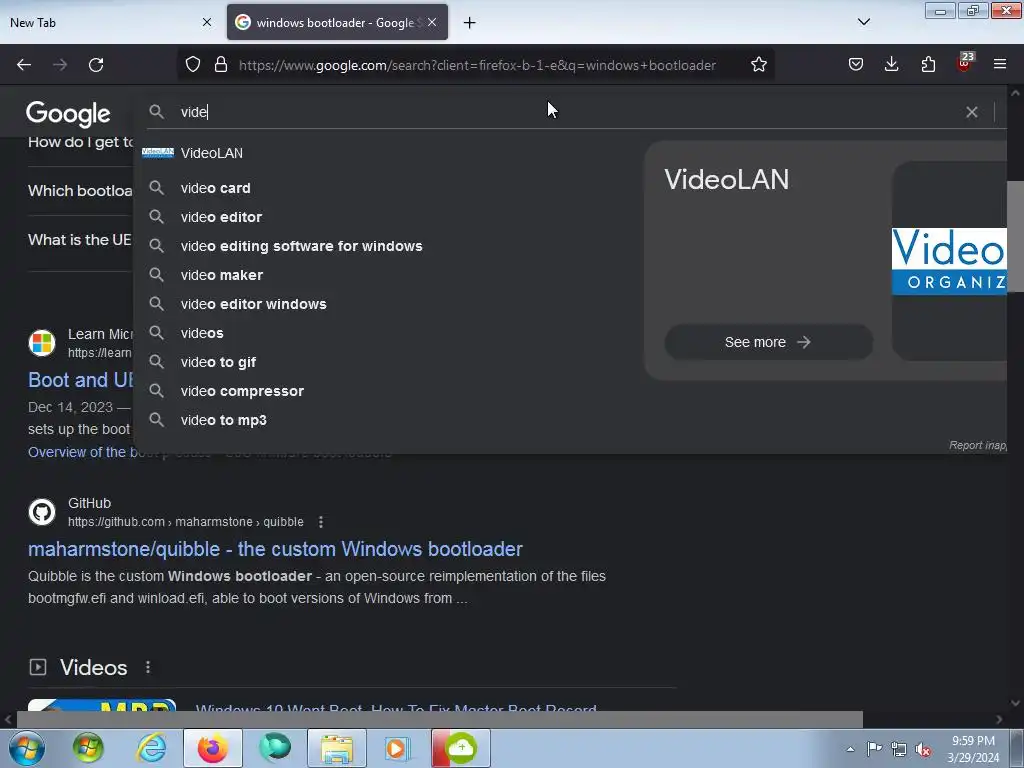Open the Overview of the boot process link

(79, 452)
